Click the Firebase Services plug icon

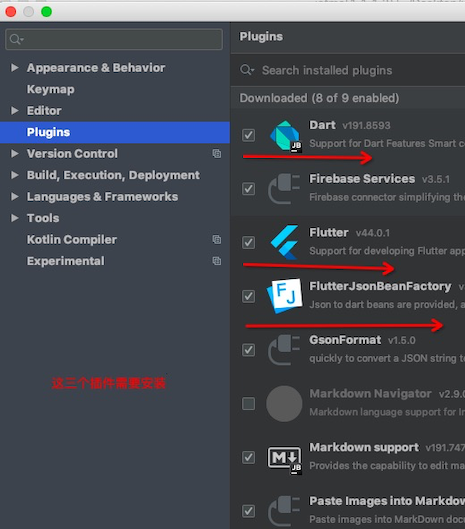point(284,189)
